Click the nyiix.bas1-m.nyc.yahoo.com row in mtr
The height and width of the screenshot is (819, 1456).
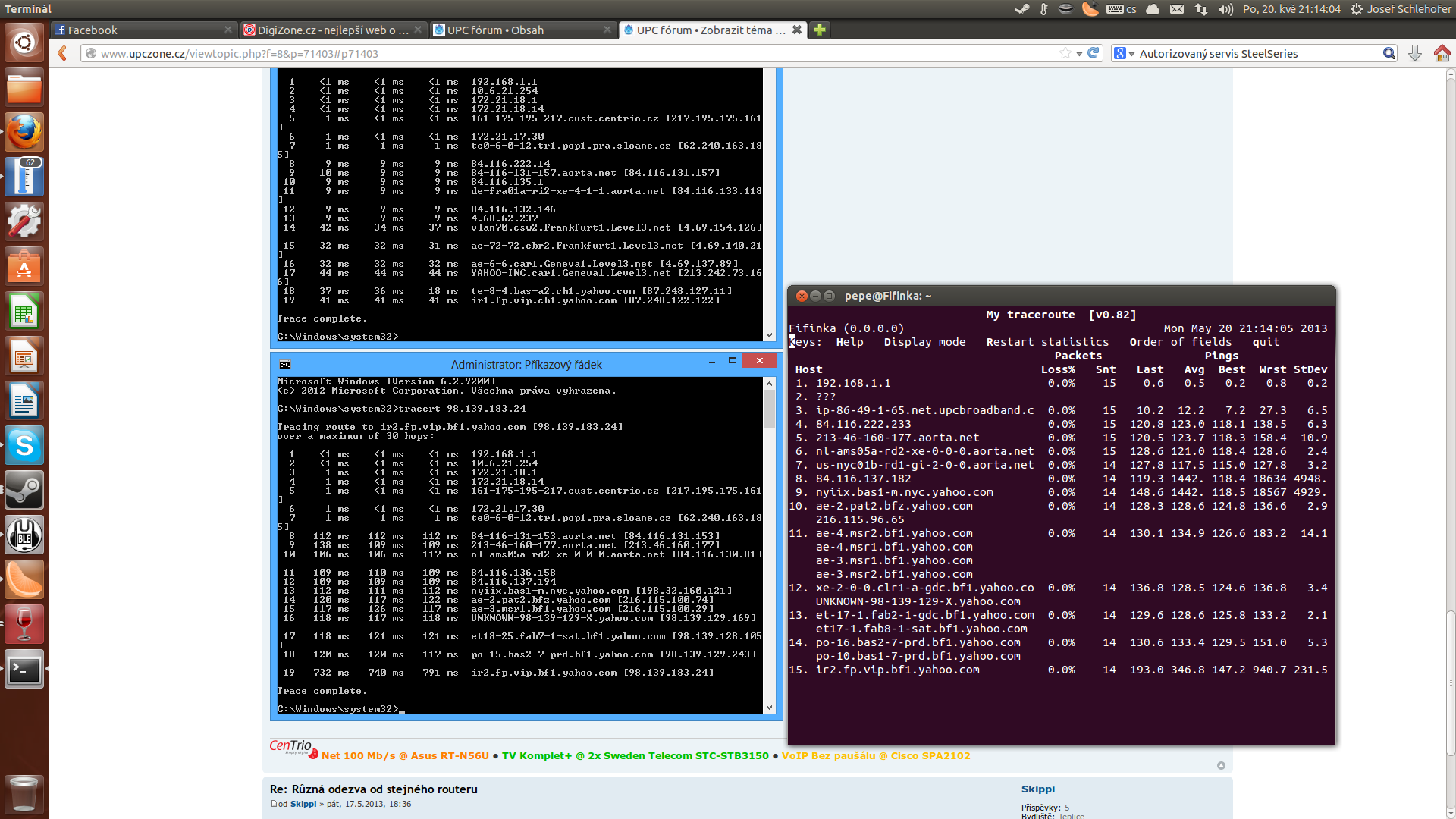[1059, 492]
